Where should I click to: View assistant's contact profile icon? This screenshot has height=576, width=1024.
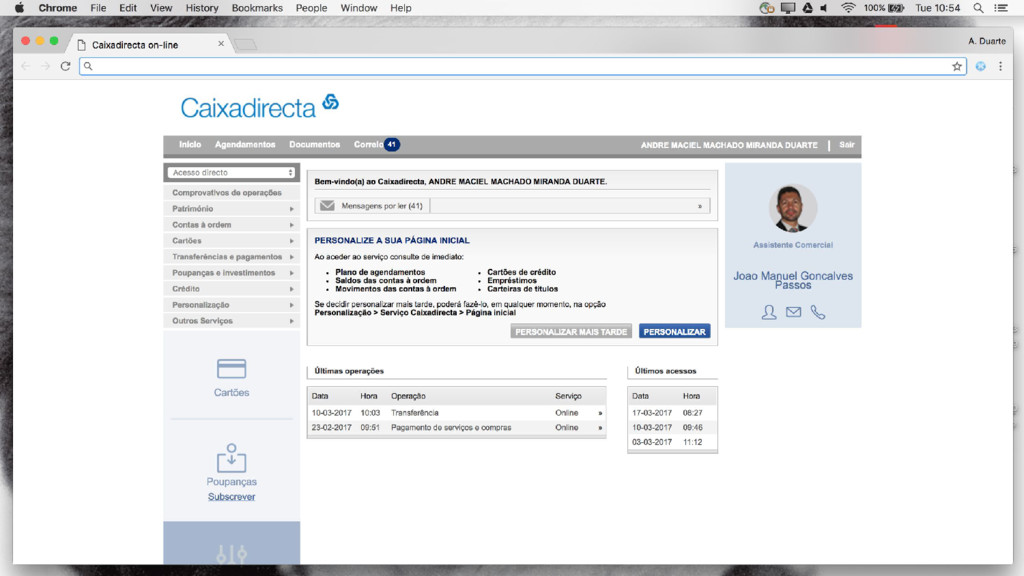pyautogui.click(x=769, y=313)
